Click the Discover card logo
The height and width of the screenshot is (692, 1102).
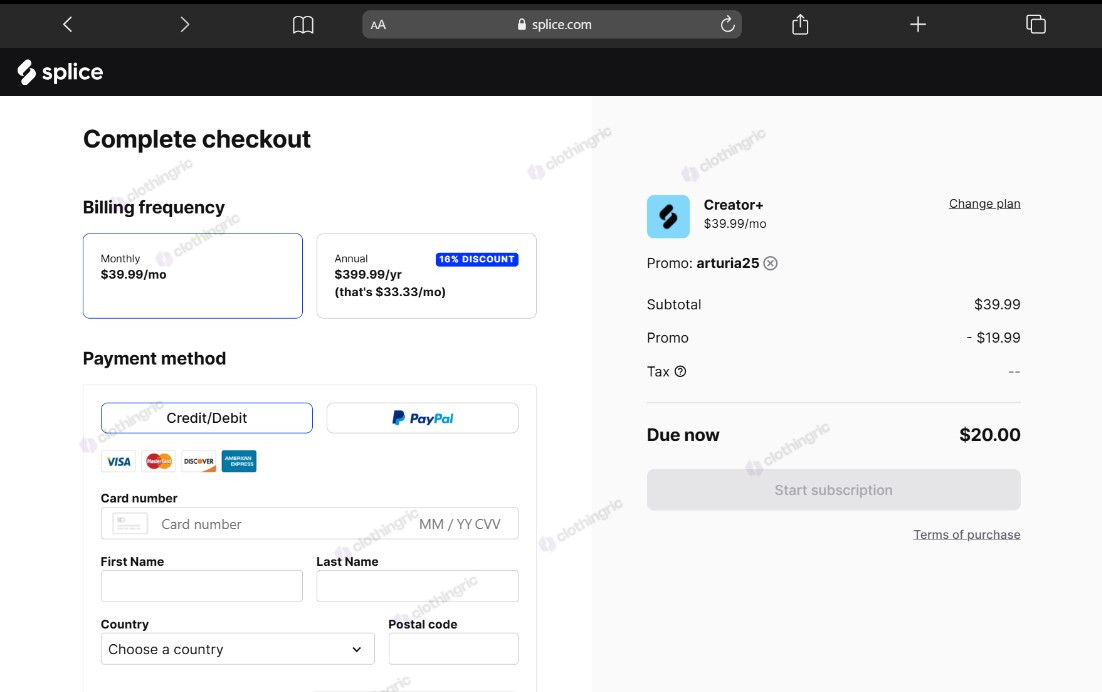point(199,462)
